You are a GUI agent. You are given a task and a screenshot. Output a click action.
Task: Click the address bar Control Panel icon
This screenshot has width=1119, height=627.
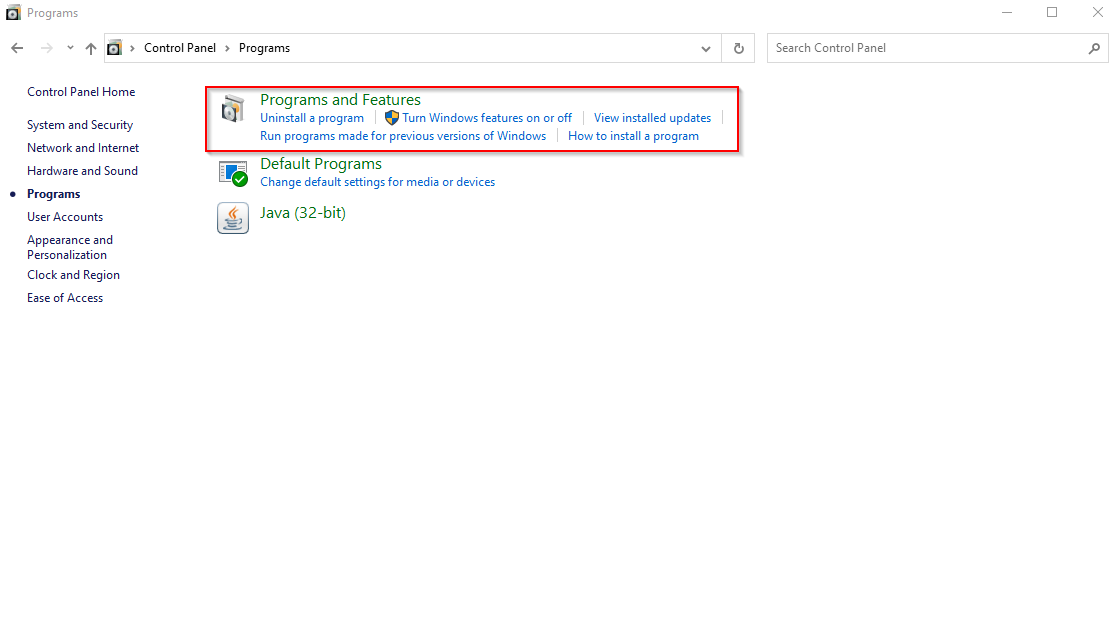pos(114,48)
